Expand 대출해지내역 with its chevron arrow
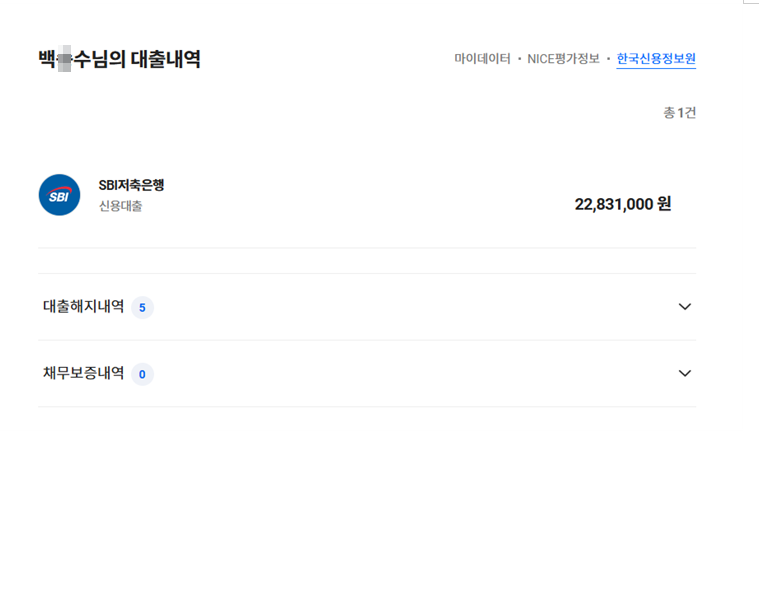759x607 pixels. (x=684, y=306)
